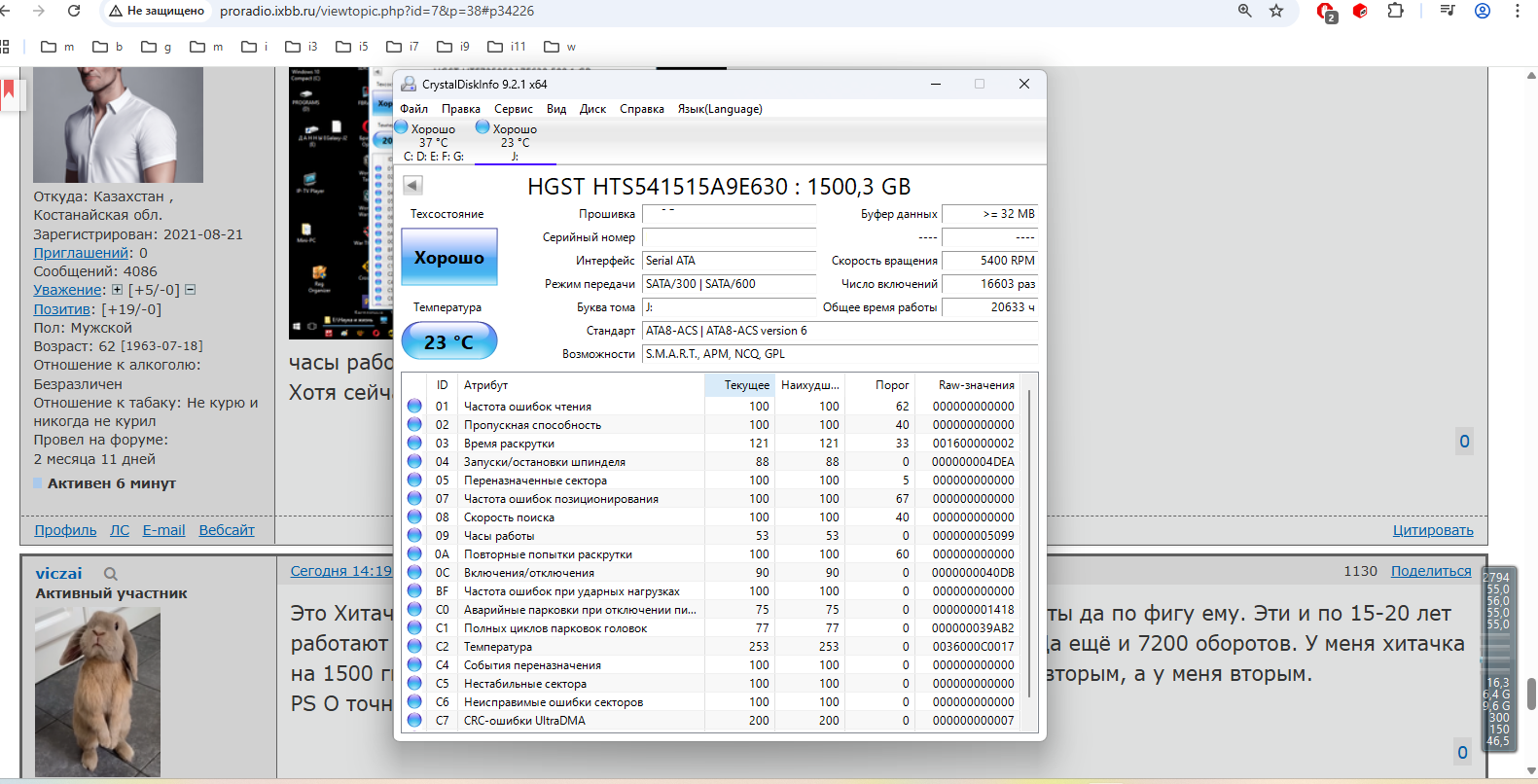Select the first disk C: D: E: F: G:
The height and width of the screenshot is (784, 1538).
click(433, 142)
